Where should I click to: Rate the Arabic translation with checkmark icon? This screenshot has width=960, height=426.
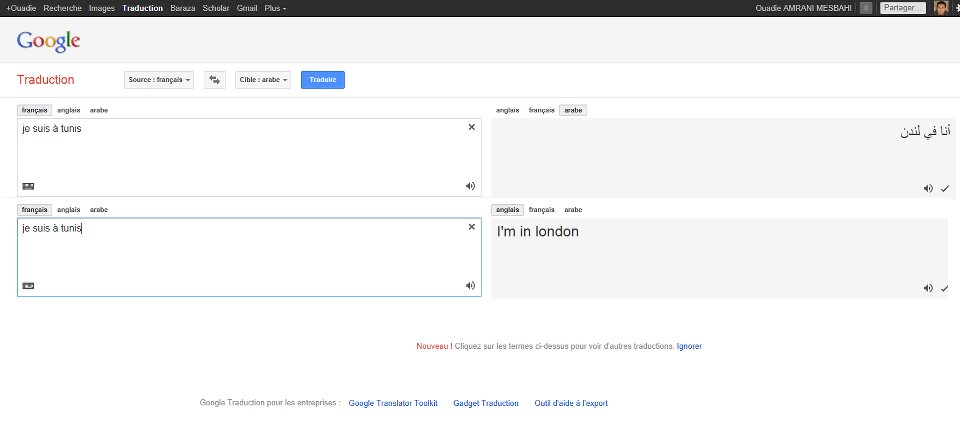coord(945,189)
